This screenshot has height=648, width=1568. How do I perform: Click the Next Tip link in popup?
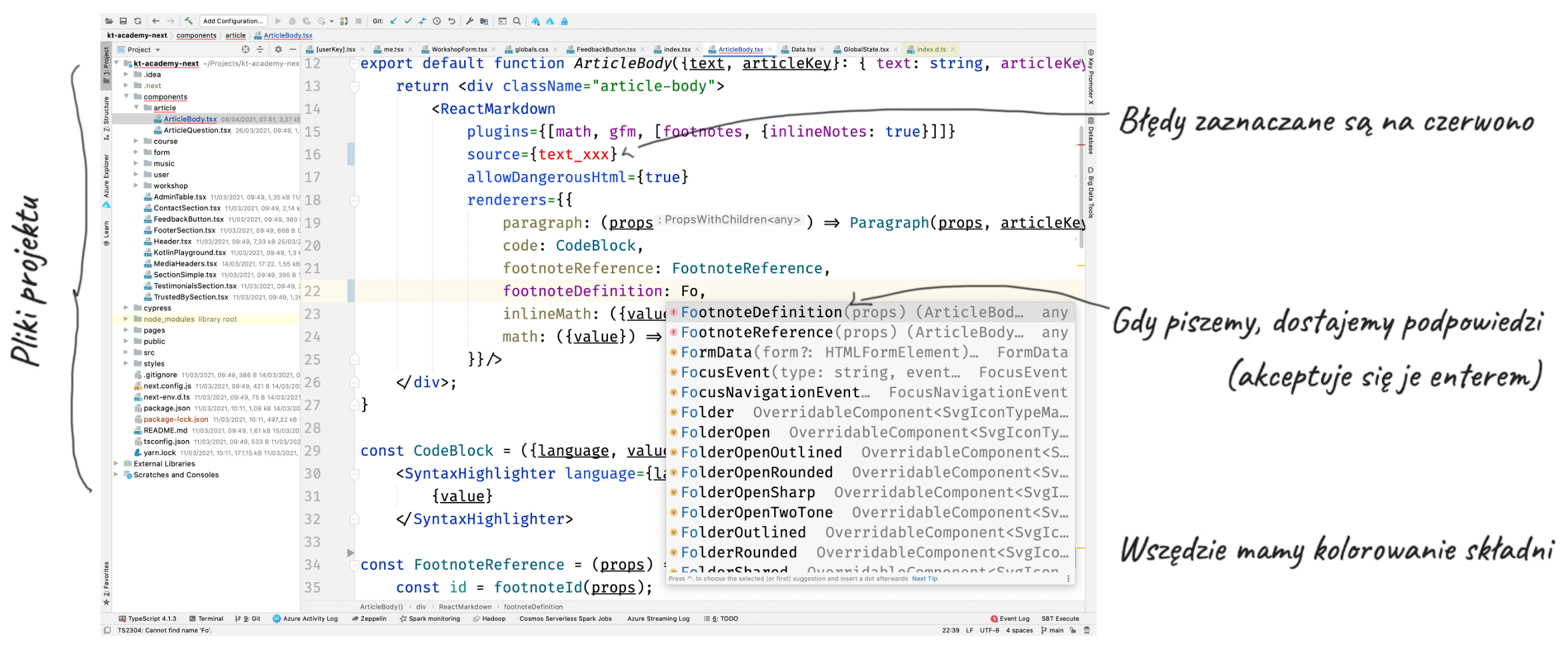[x=924, y=579]
